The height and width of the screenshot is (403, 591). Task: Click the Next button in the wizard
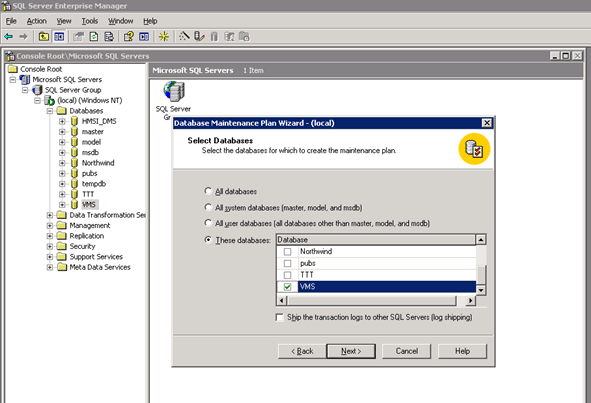pos(351,351)
